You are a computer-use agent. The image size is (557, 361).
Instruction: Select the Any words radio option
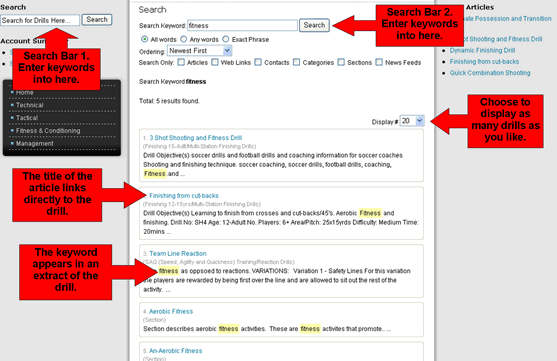click(x=183, y=39)
